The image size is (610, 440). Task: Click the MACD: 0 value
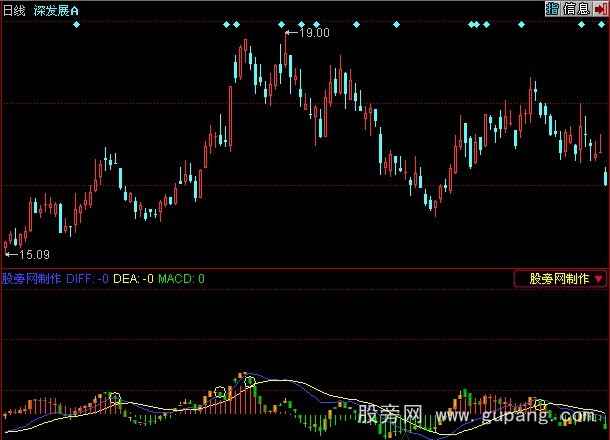click(181, 279)
